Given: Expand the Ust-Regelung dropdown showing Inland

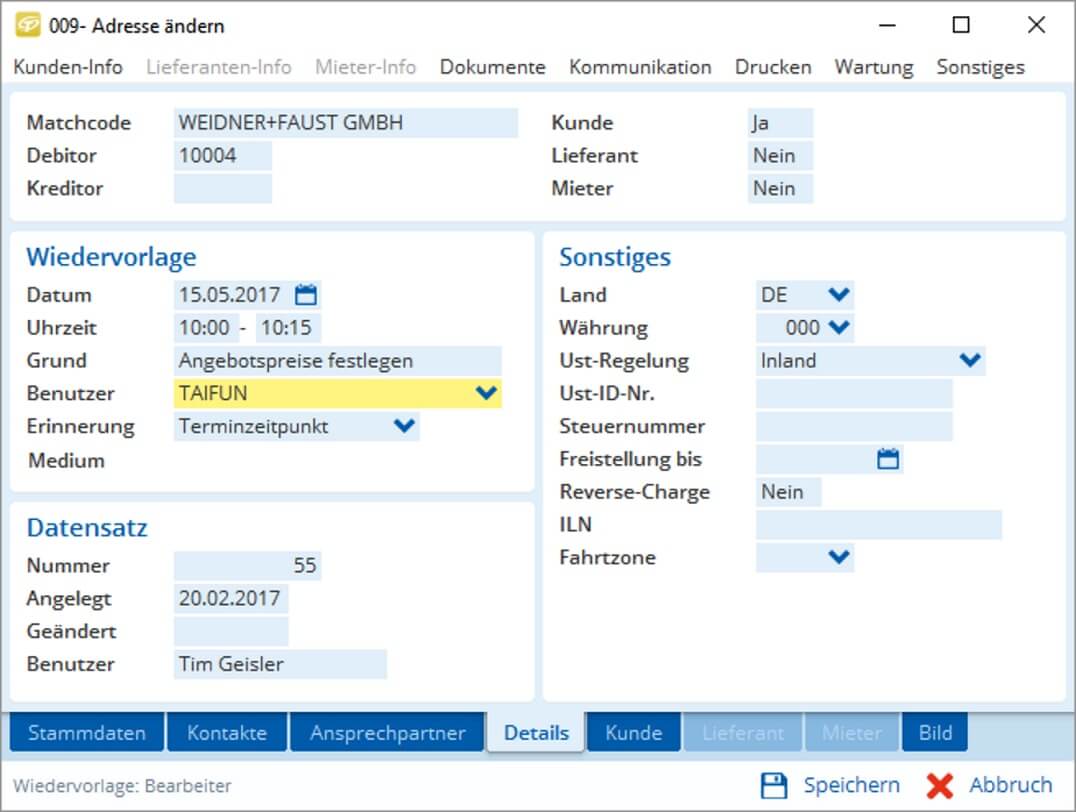Looking at the screenshot, I should pos(968,360).
